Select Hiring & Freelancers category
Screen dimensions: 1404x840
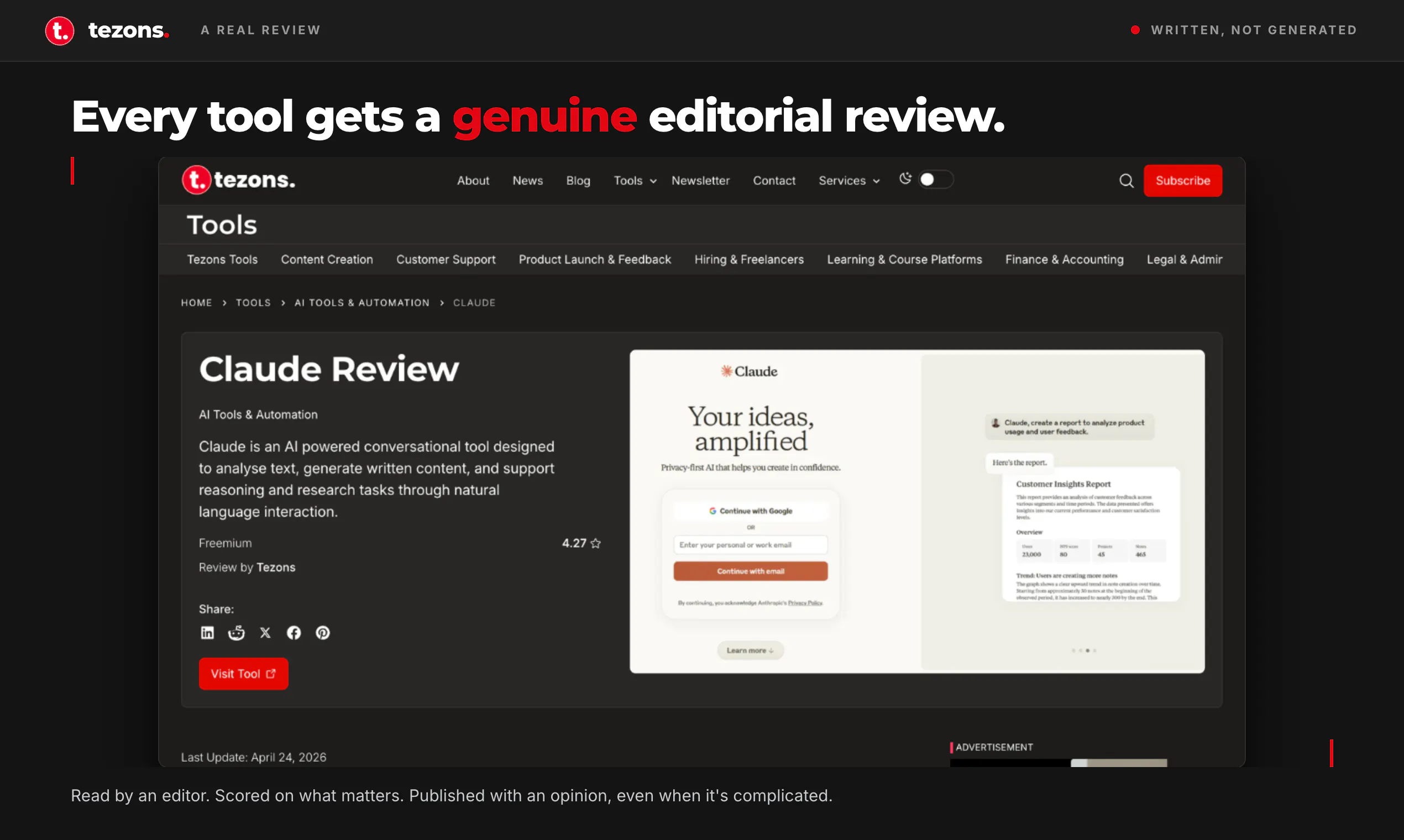(748, 259)
